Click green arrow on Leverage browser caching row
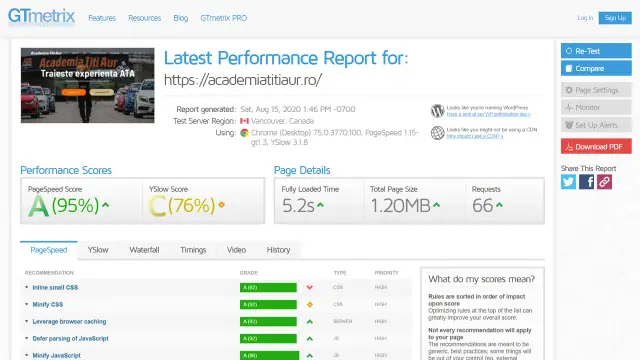This screenshot has height=360, width=640. coord(310,322)
